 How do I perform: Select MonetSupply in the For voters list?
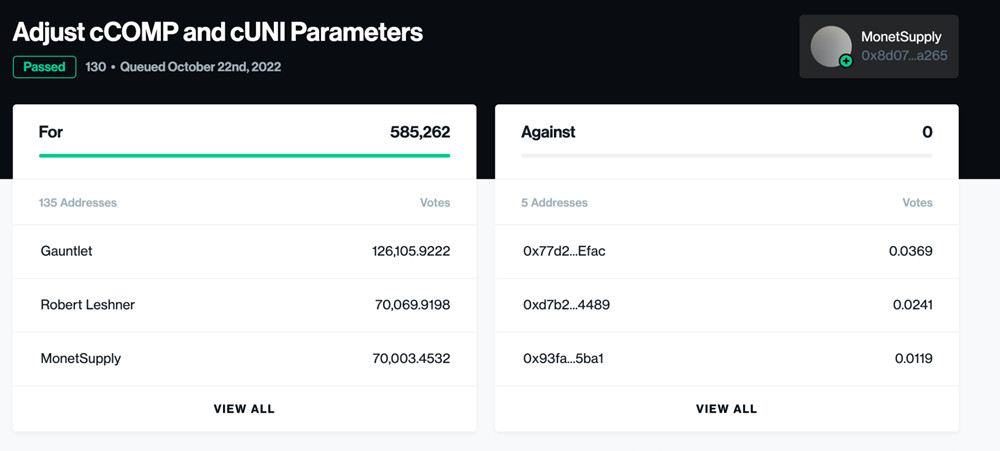pyautogui.click(x=81, y=358)
